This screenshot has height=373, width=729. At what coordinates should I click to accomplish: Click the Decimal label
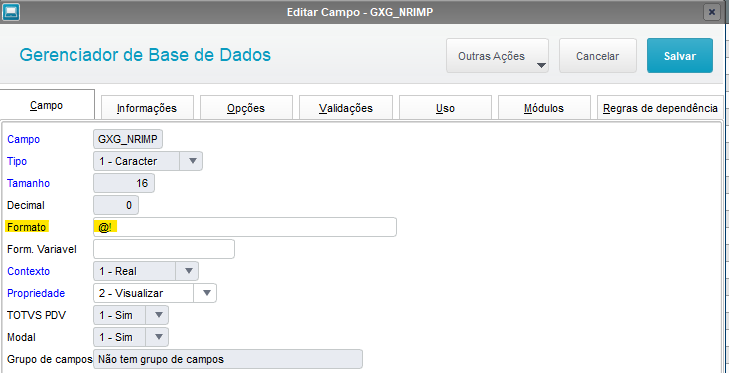[x=26, y=205]
